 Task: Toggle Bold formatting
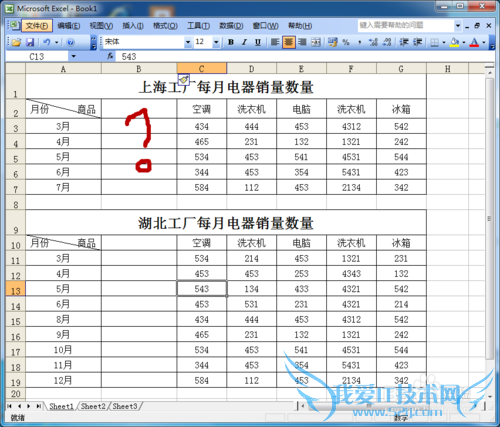[231, 42]
